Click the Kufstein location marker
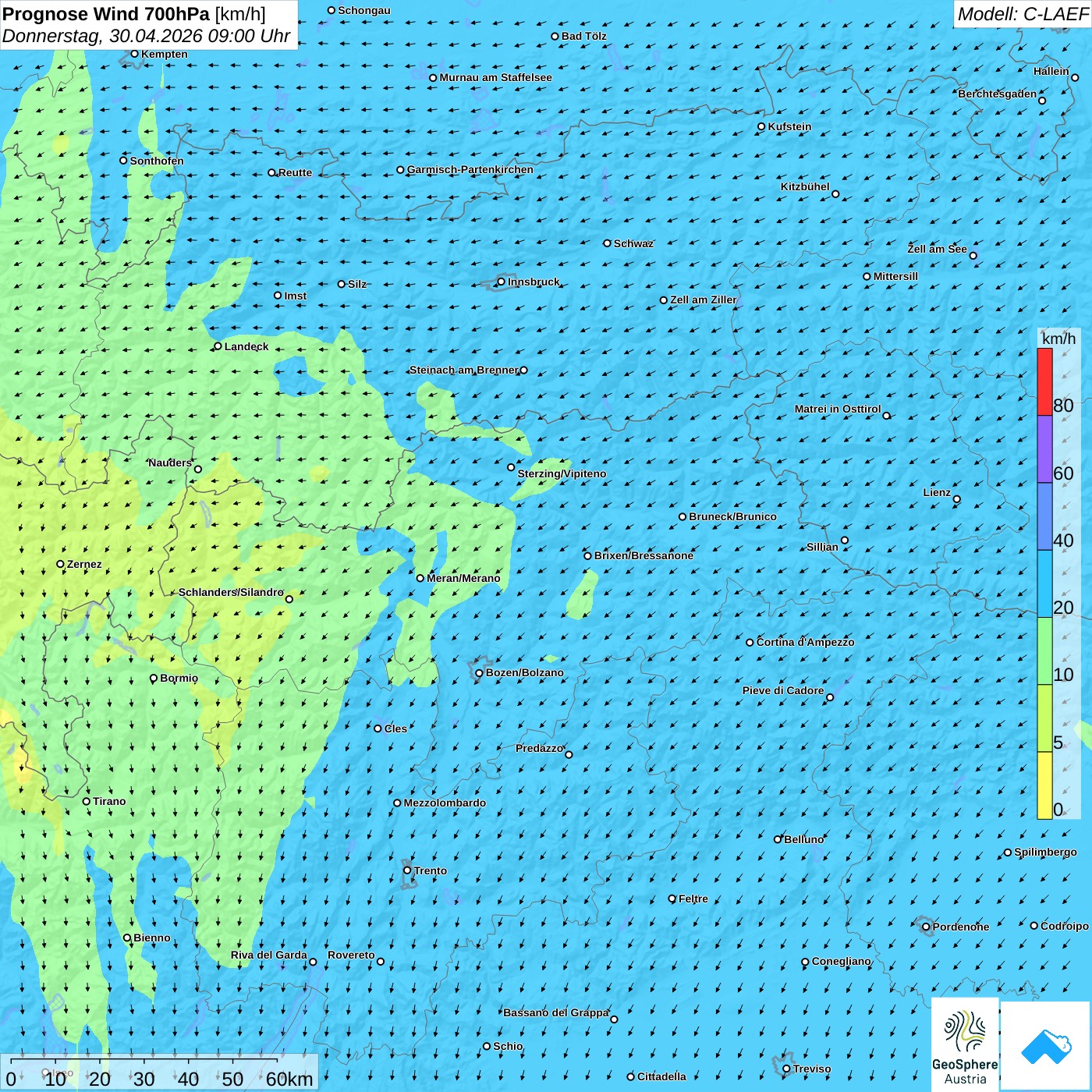1092x1092 pixels. pos(762,126)
